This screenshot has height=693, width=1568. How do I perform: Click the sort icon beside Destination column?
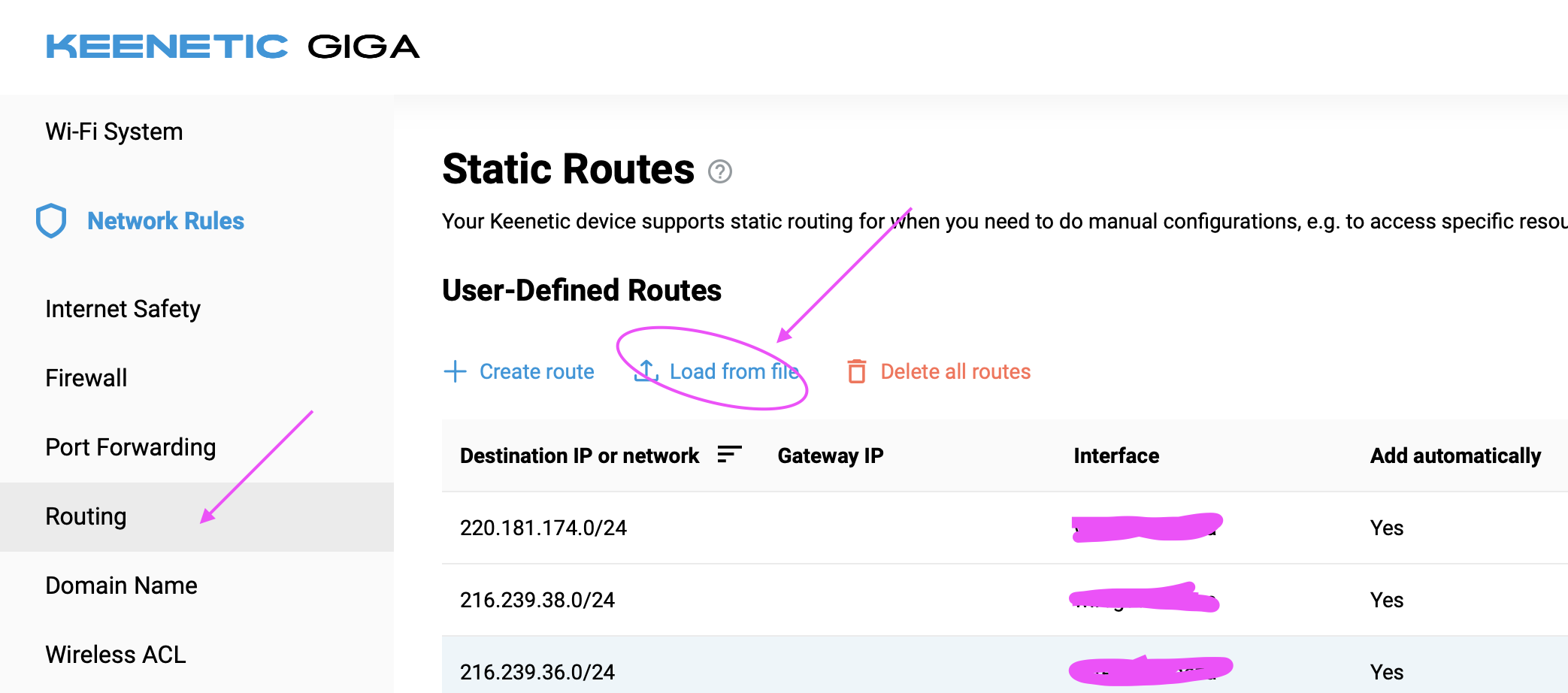tap(728, 455)
